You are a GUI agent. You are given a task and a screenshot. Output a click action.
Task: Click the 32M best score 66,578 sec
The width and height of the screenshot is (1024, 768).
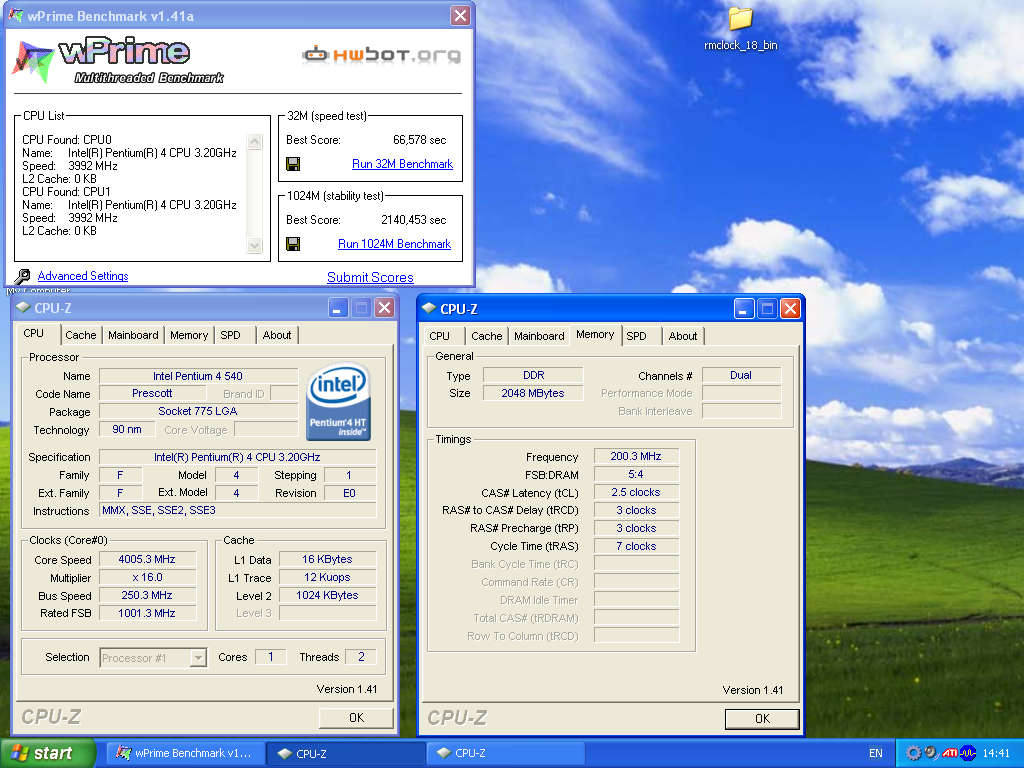point(419,140)
